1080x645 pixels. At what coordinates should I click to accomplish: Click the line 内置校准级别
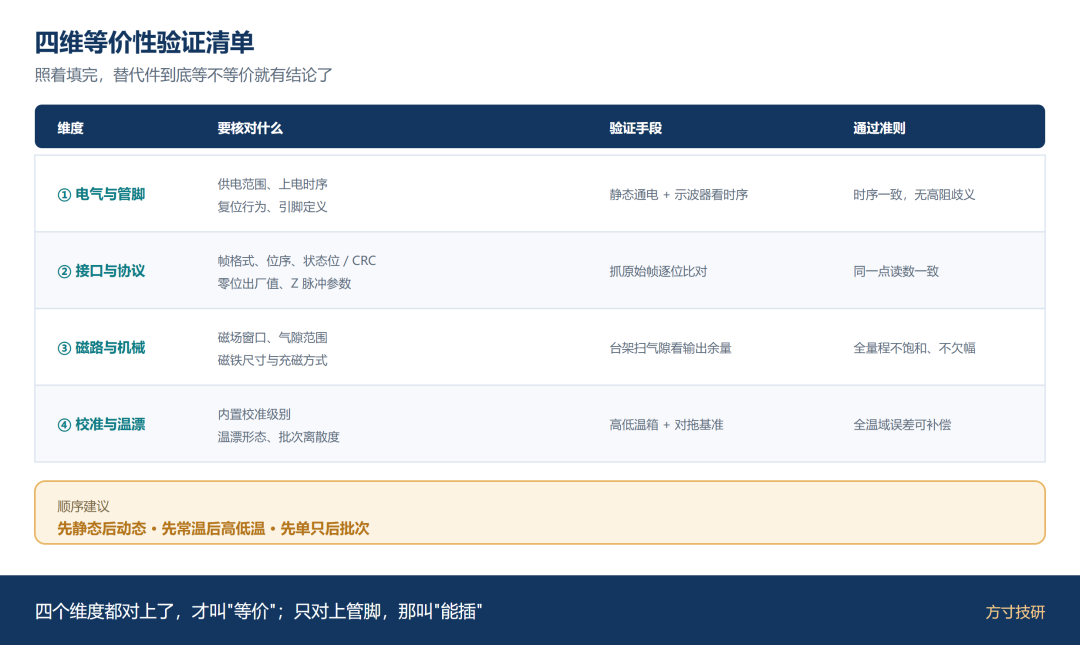254,414
